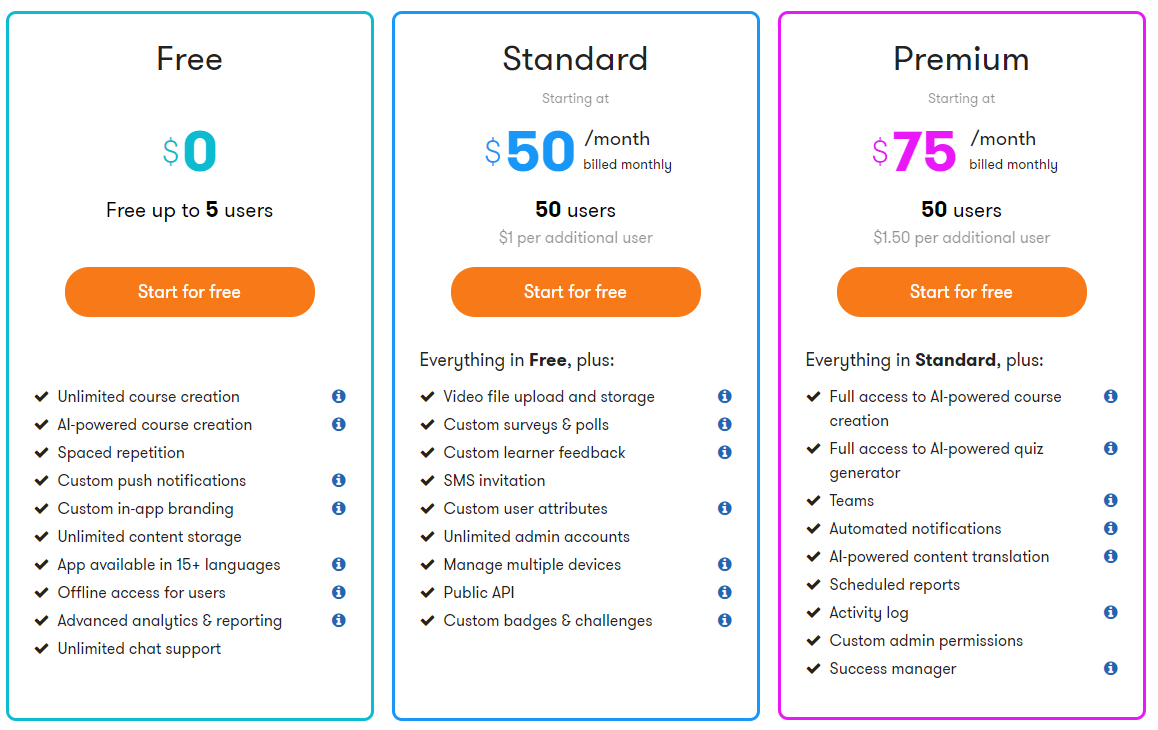1158x730 pixels.
Task: Open info tooltip for Custom user attributes
Action: coord(725,509)
